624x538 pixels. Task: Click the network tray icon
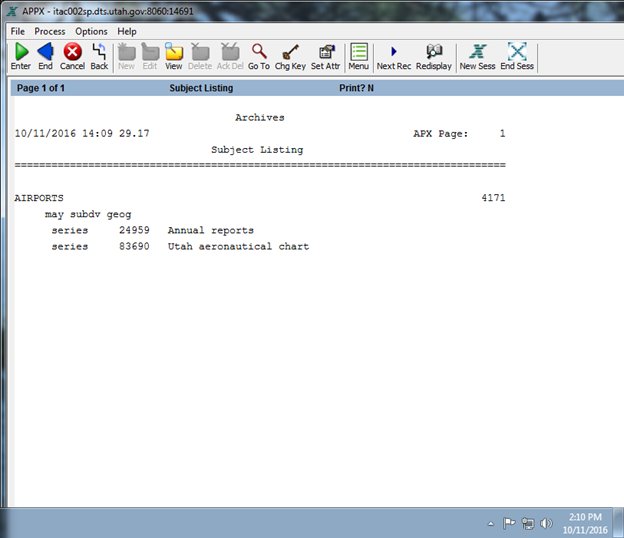coord(528,523)
